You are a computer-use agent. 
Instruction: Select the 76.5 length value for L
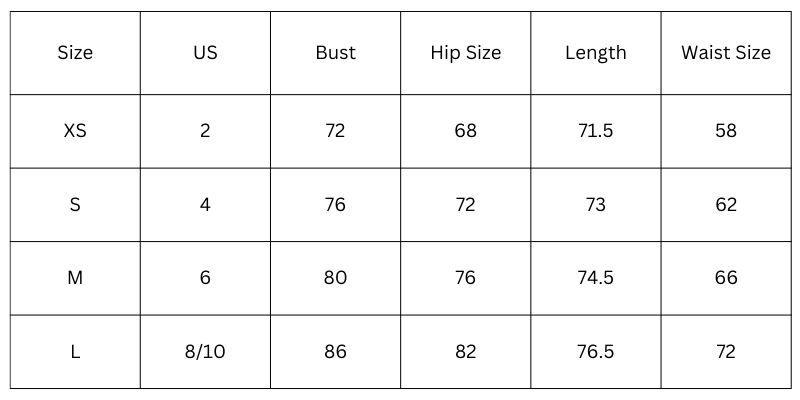coord(595,352)
